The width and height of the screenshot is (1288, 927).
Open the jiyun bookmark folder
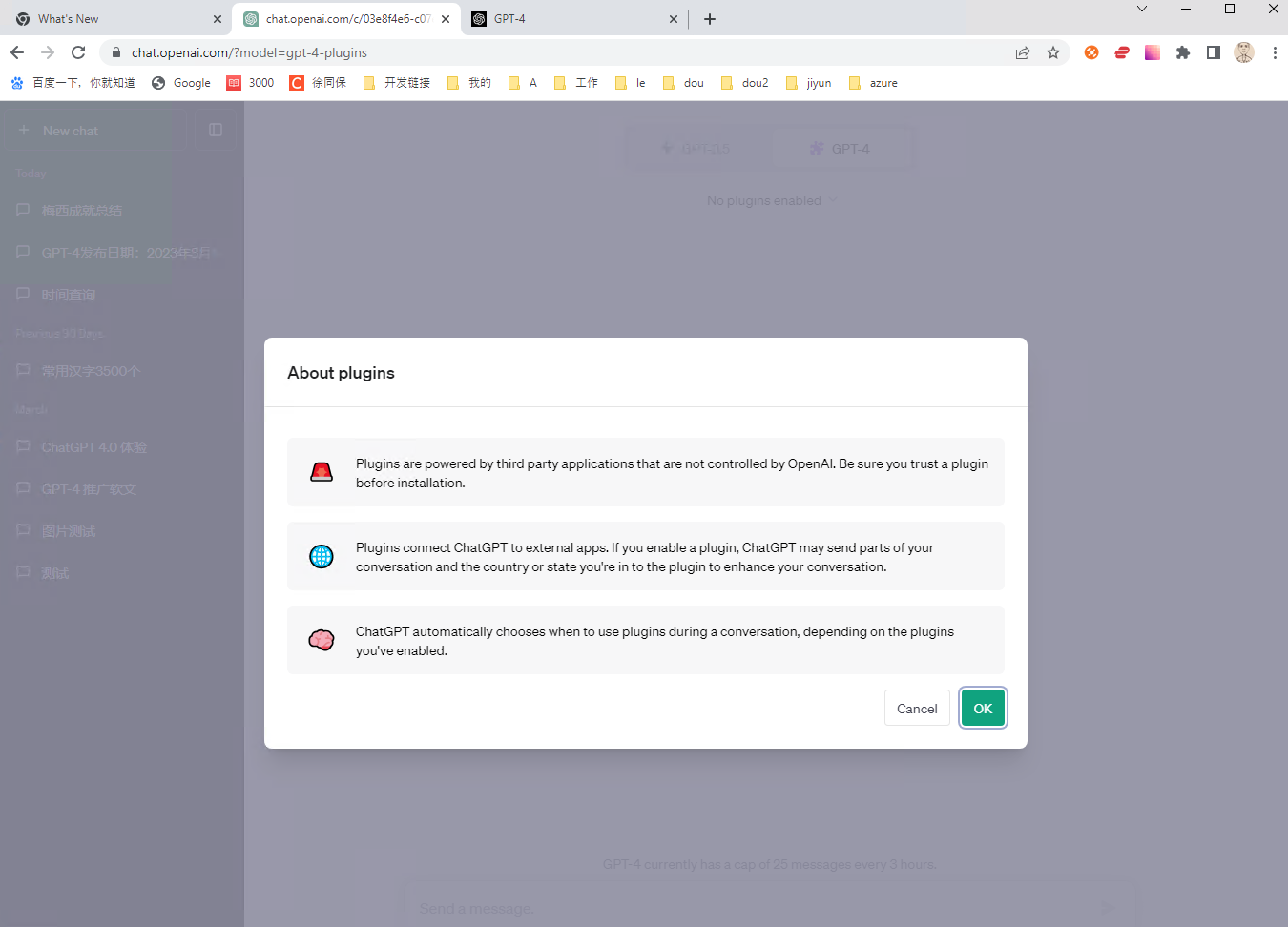[x=809, y=83]
